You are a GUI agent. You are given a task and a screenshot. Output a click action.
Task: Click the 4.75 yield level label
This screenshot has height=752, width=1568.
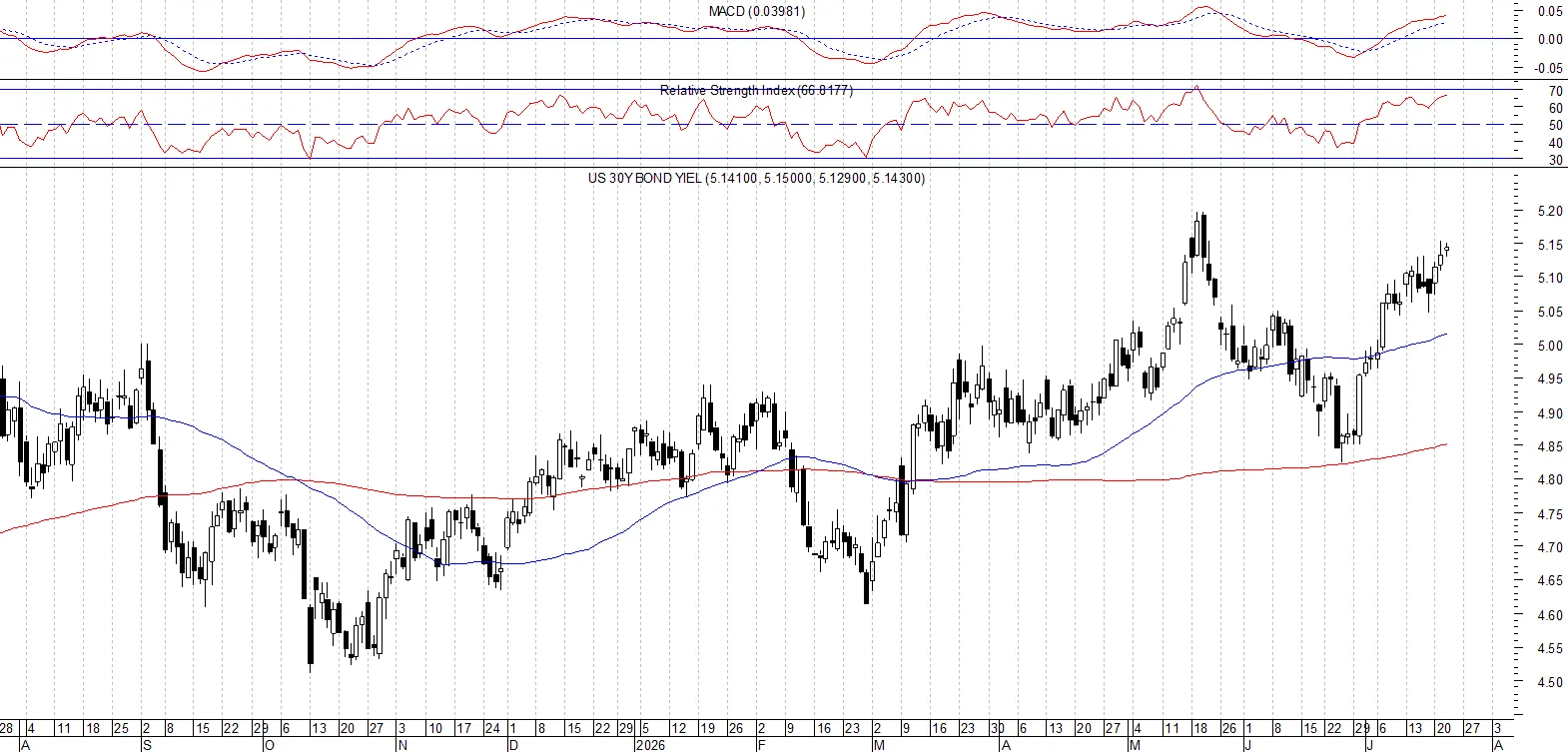(1551, 514)
